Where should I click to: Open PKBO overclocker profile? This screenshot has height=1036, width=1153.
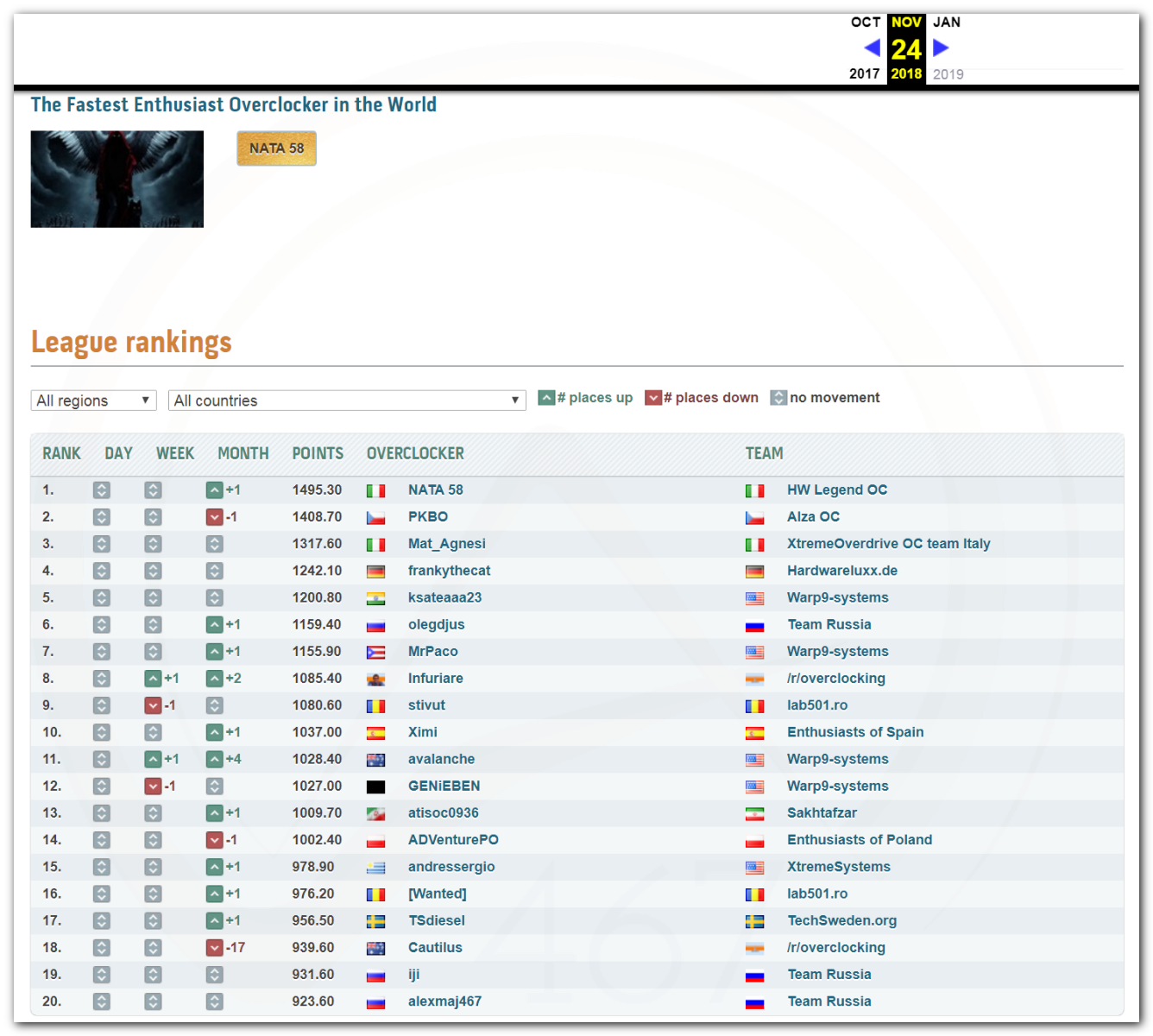[428, 516]
